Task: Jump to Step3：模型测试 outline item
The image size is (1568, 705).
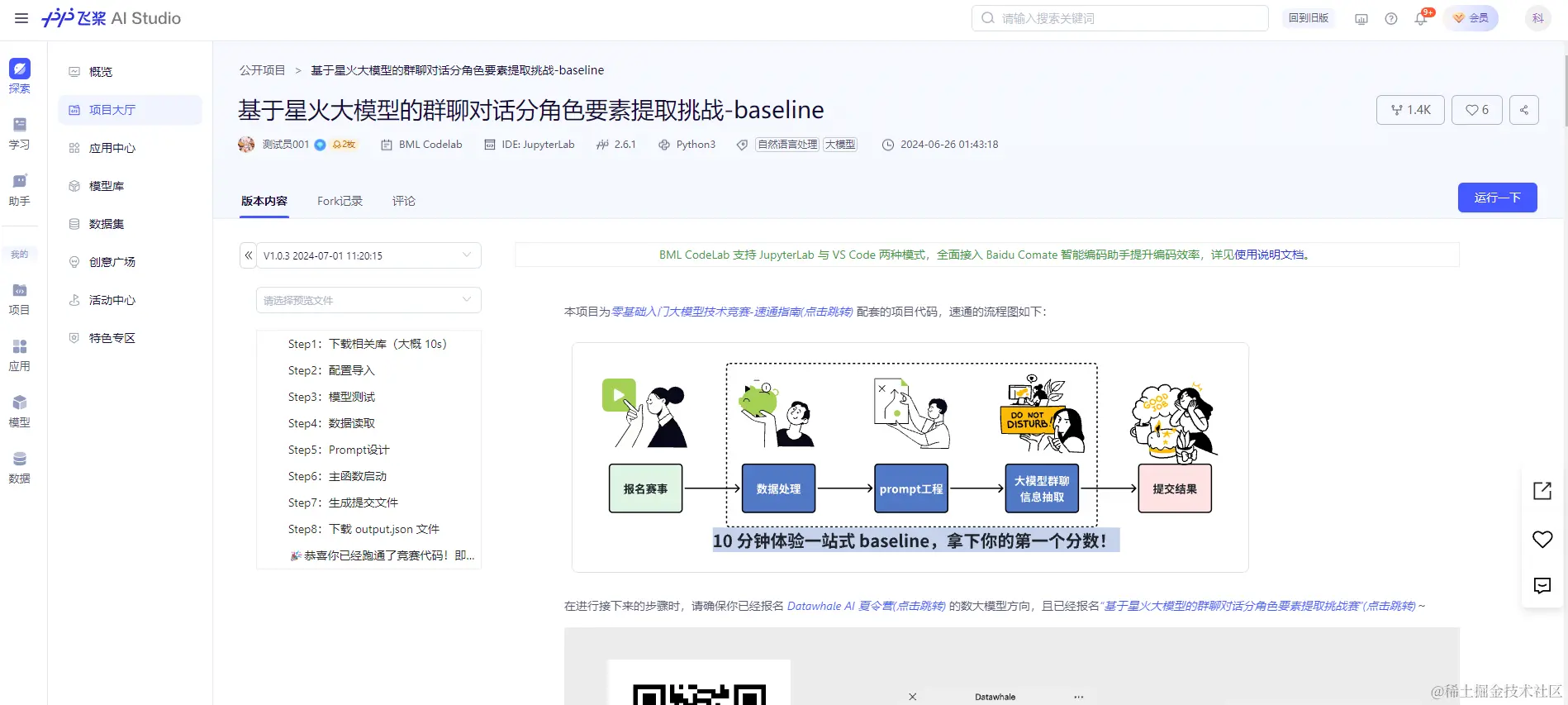Action: coord(331,397)
